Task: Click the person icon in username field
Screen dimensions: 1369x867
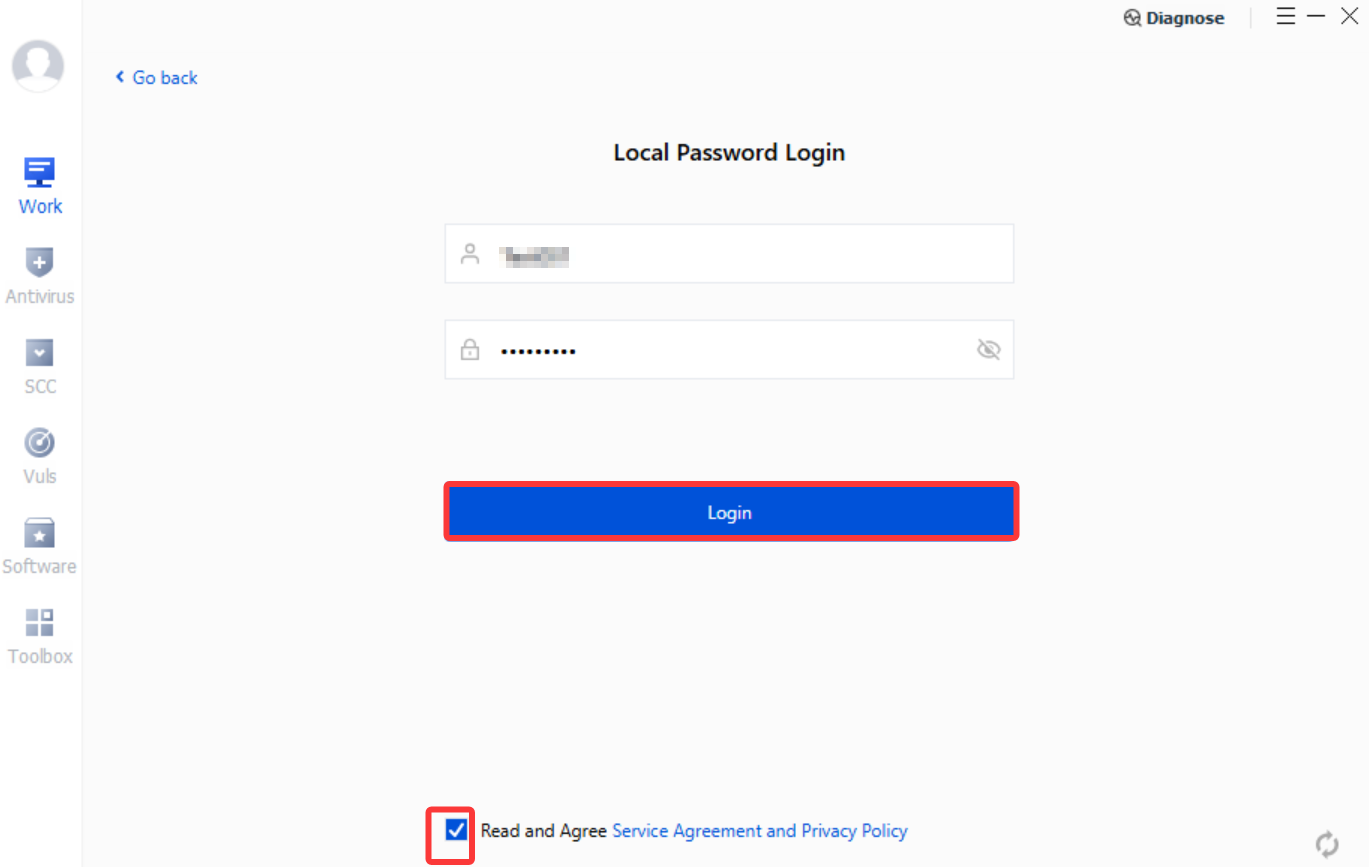Action: point(469,254)
